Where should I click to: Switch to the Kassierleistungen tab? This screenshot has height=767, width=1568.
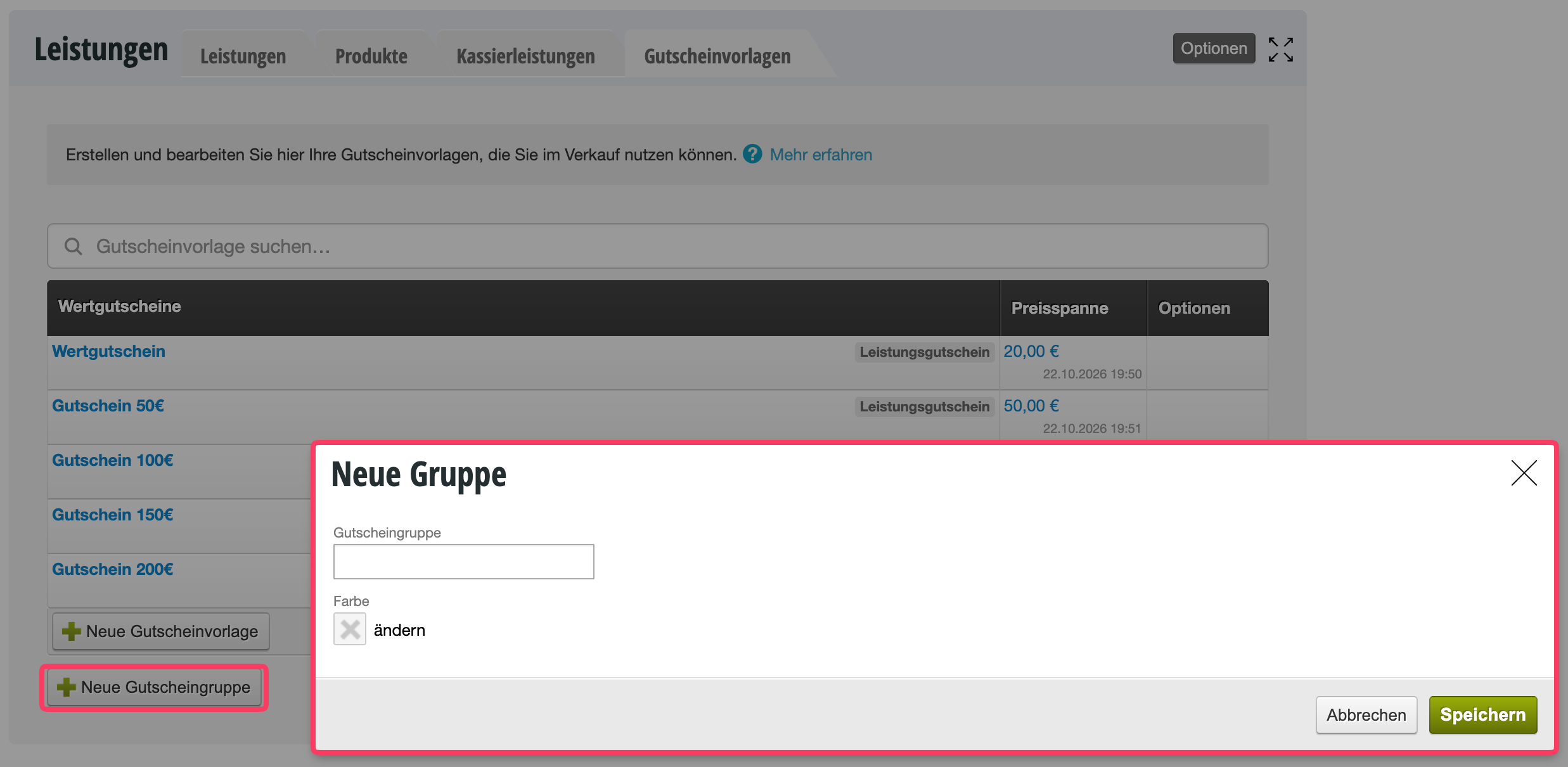pyautogui.click(x=526, y=56)
